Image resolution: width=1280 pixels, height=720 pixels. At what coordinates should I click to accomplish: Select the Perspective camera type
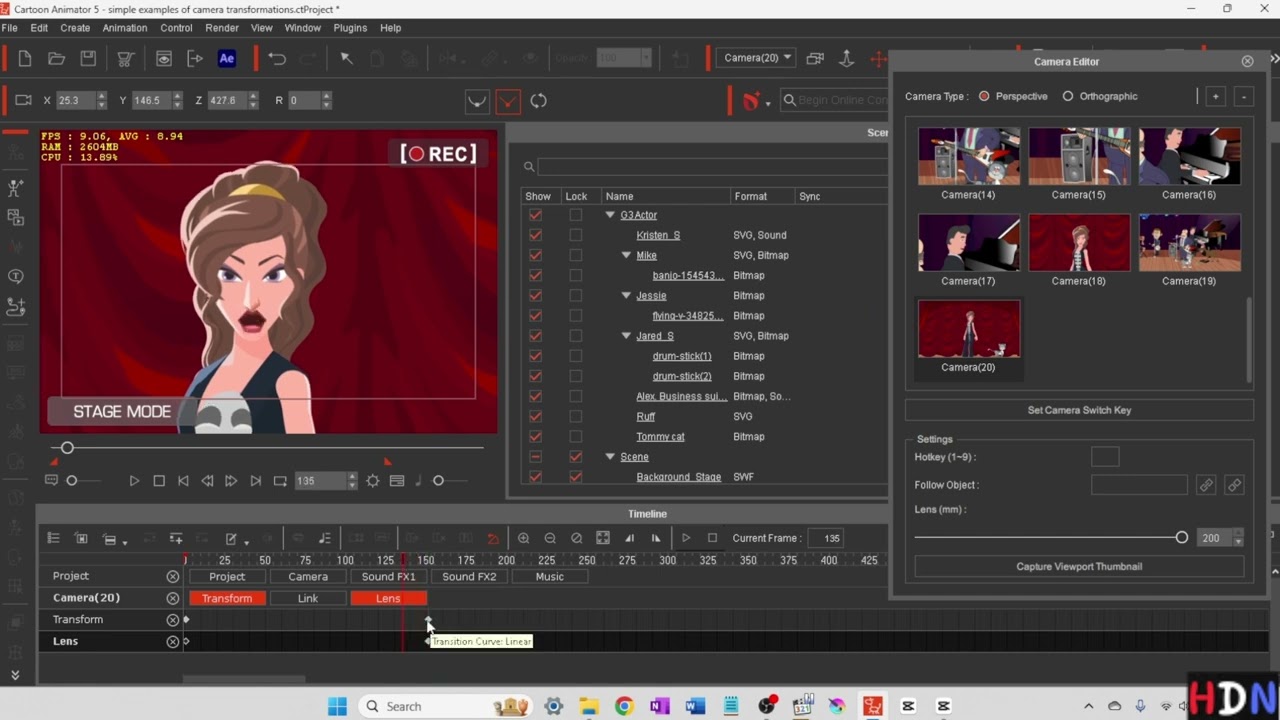tap(984, 97)
